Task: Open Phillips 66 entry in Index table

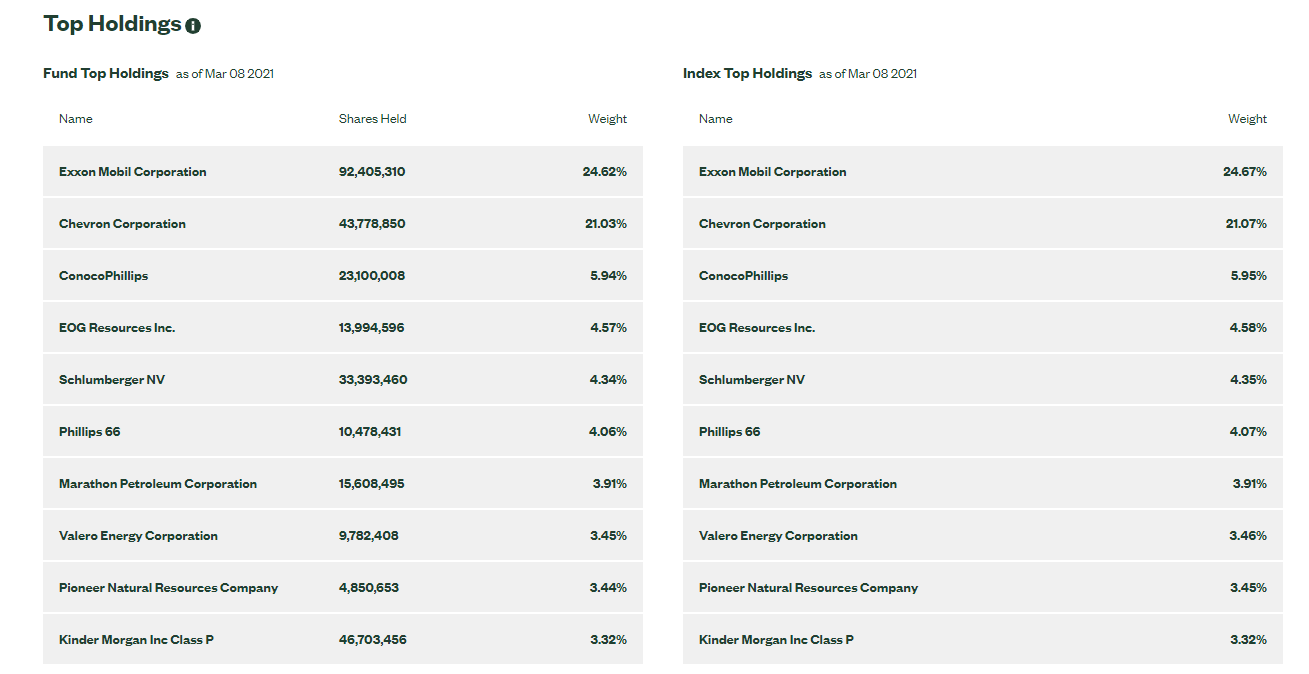Action: pyautogui.click(x=729, y=431)
